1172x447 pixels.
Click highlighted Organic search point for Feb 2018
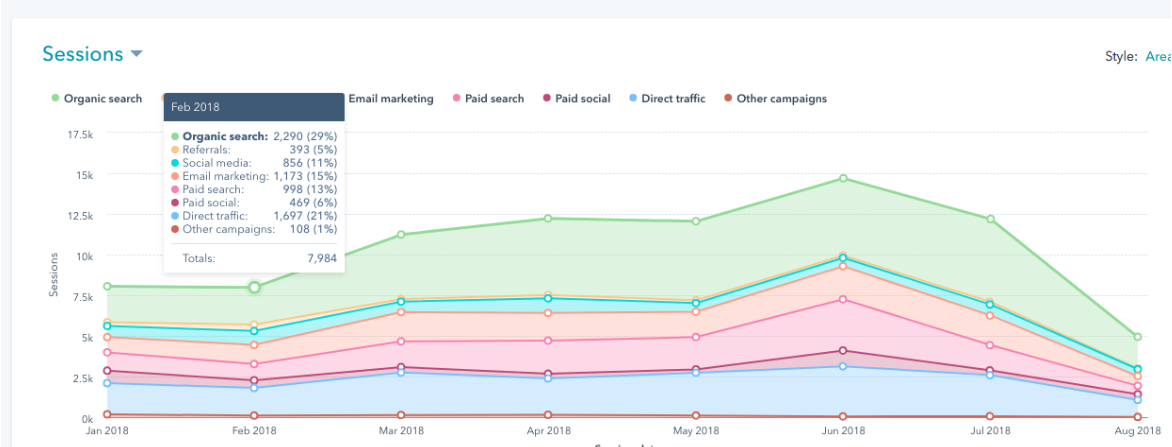[254, 287]
